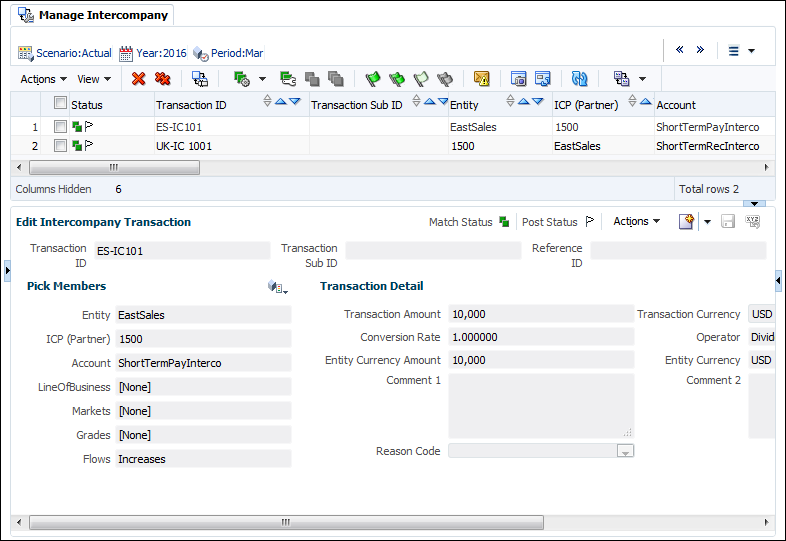This screenshot has height=541, width=786.
Task: Go to next with double right arrows
Action: pyautogui.click(x=700, y=50)
